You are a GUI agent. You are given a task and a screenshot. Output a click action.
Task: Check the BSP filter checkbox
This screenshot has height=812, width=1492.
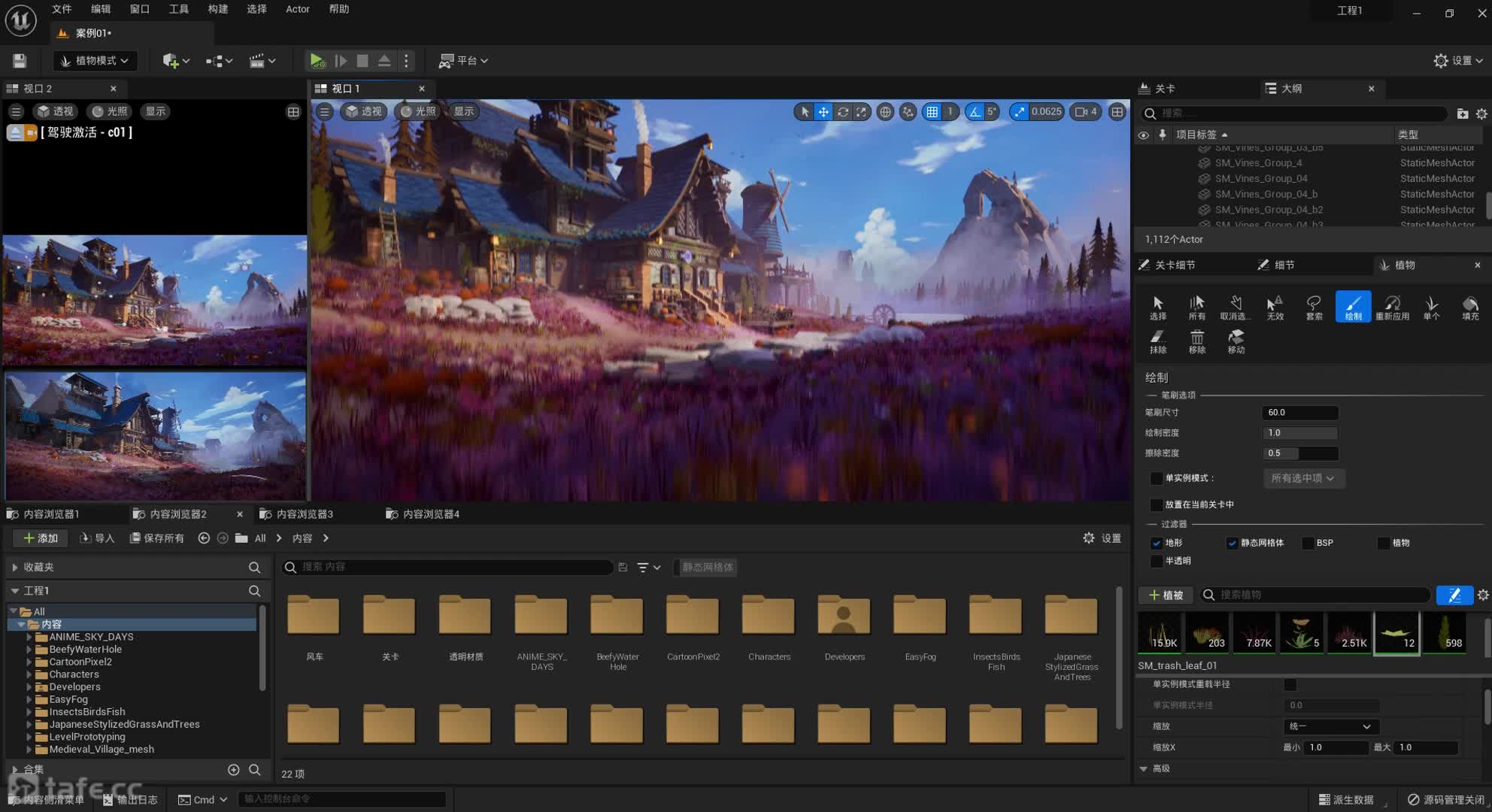(1308, 543)
